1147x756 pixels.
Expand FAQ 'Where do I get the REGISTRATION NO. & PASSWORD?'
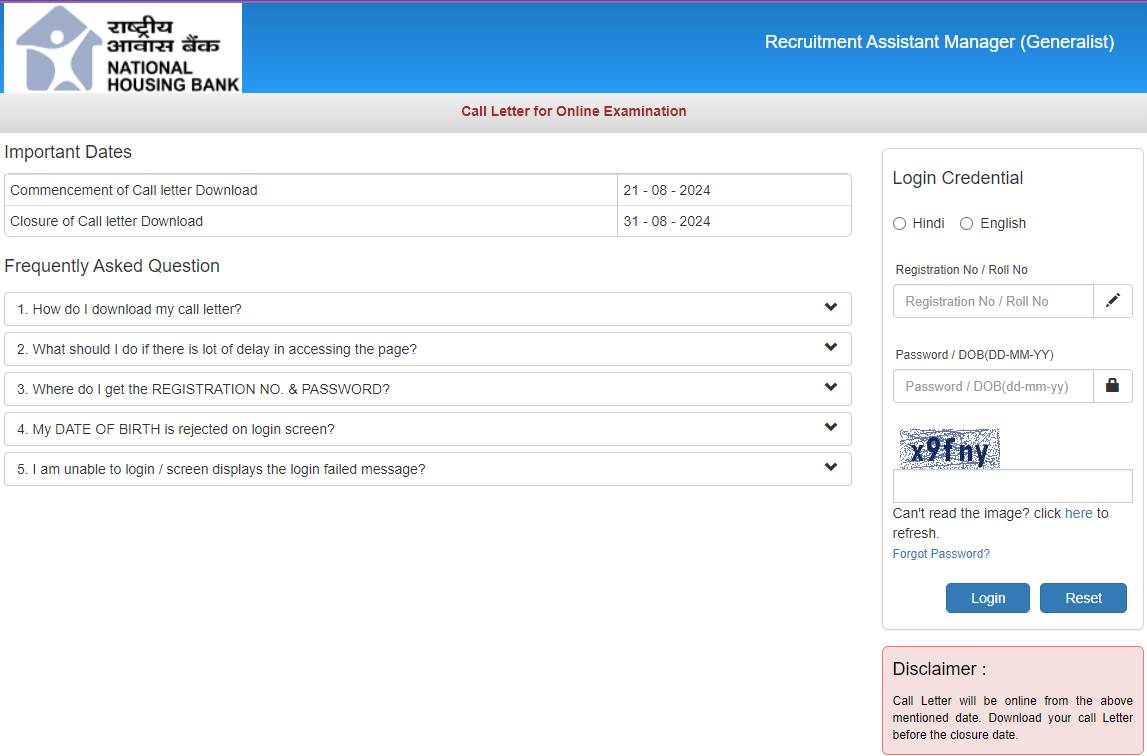tap(428, 389)
